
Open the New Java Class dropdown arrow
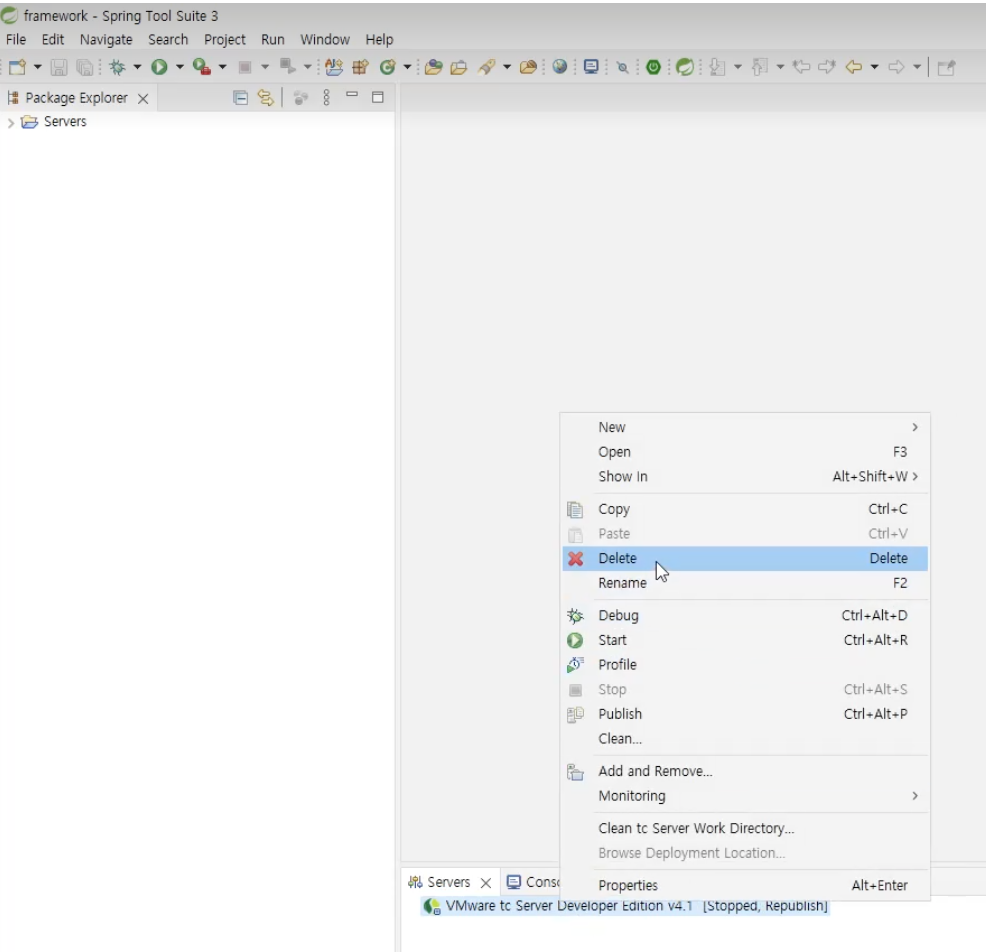(x=407, y=67)
